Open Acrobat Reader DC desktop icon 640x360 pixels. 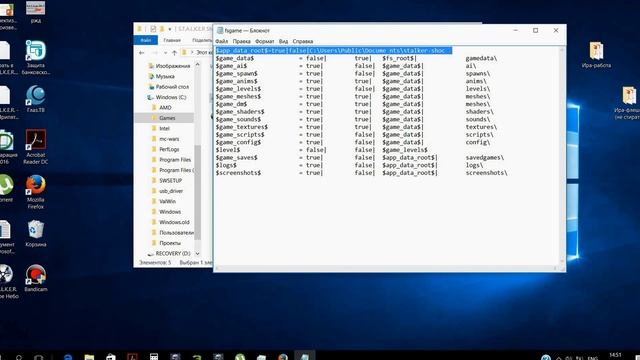[36, 147]
